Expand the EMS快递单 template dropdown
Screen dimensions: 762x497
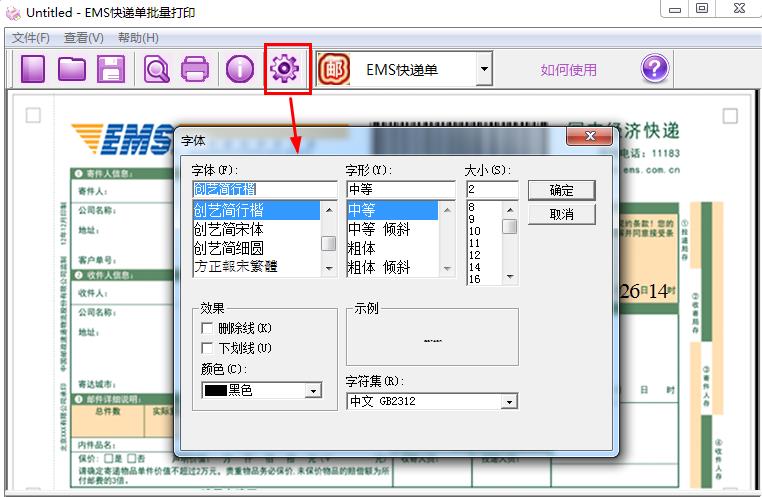coord(484,70)
